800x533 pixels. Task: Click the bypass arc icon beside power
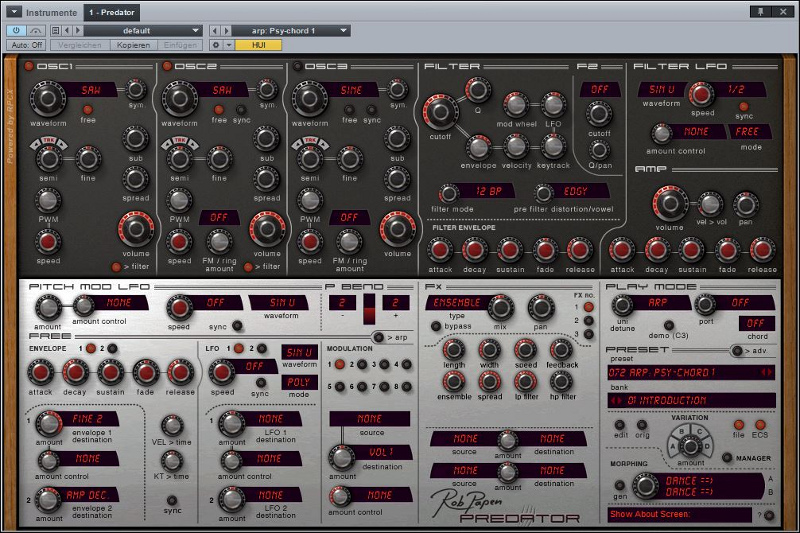pos(36,31)
